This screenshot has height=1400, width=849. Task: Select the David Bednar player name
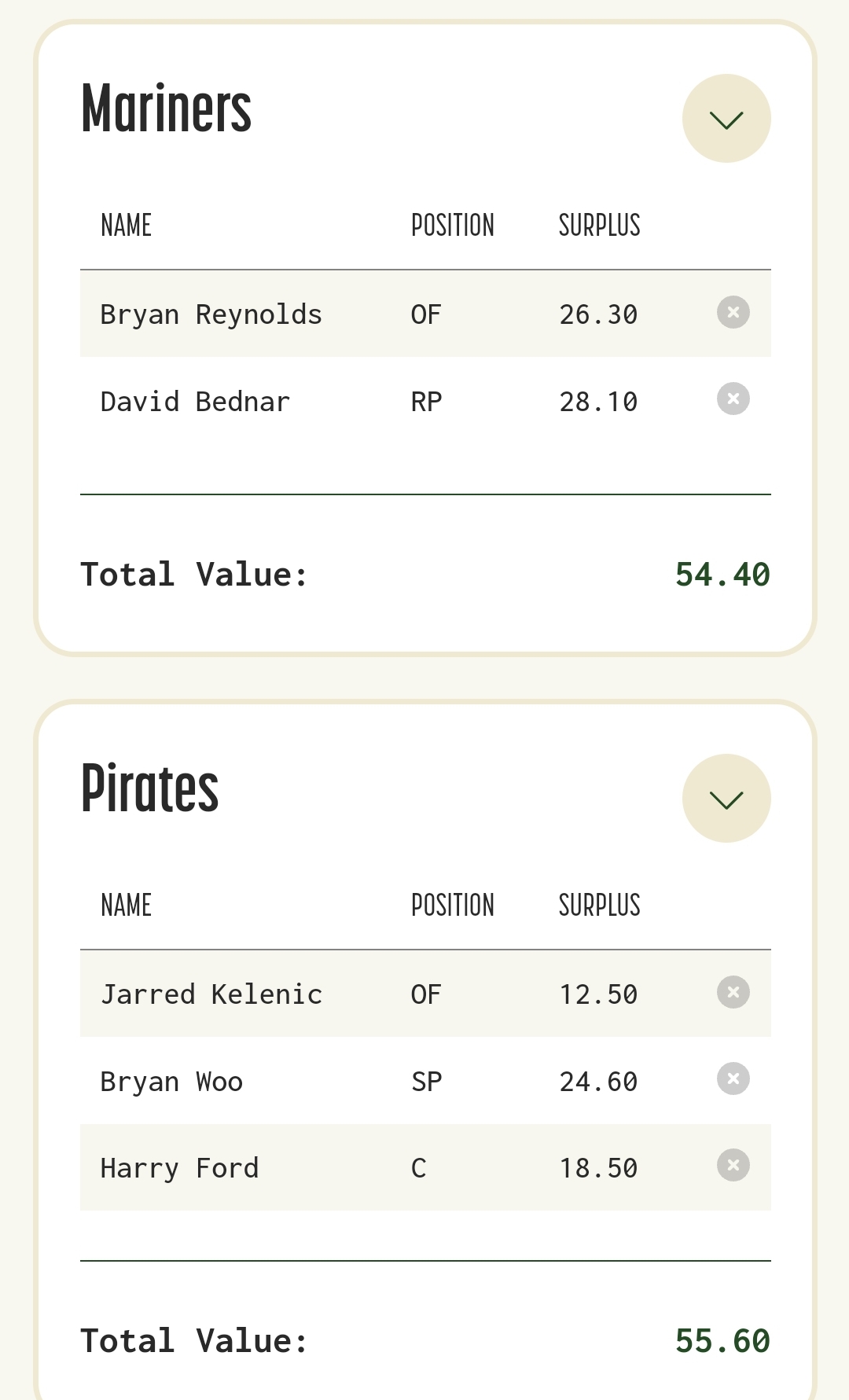[195, 402]
